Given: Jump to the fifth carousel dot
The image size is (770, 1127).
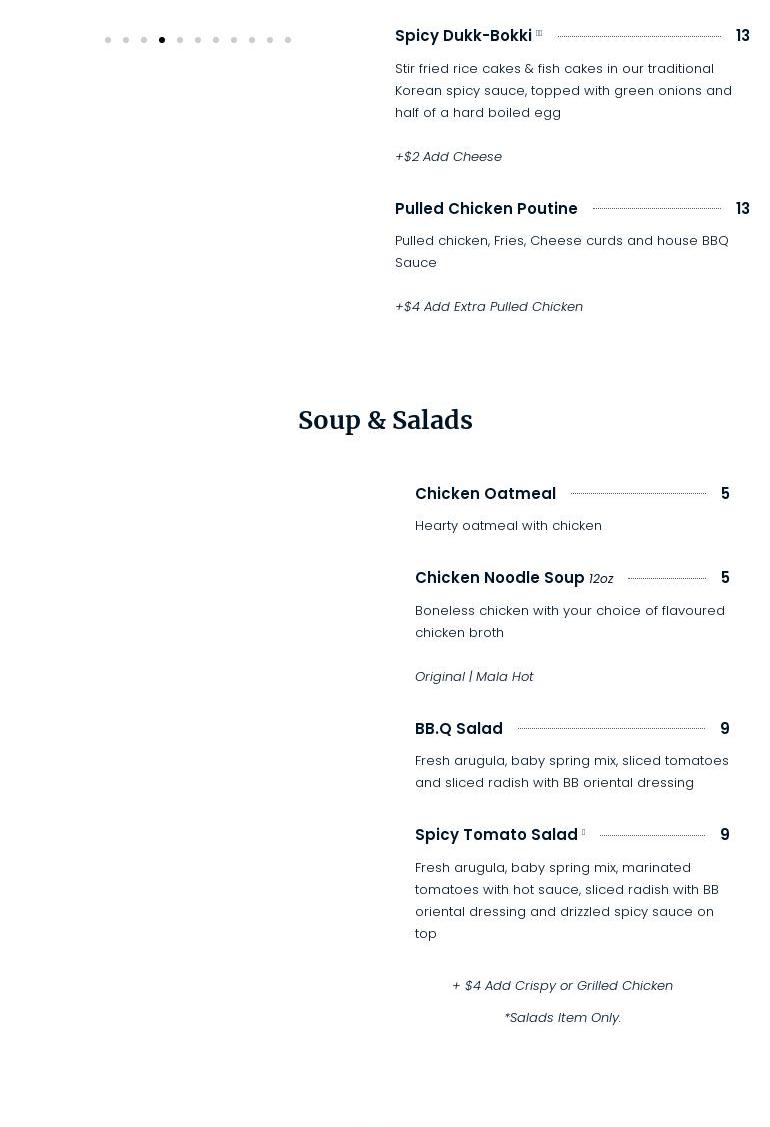Looking at the screenshot, I should pyautogui.click(x=180, y=40).
